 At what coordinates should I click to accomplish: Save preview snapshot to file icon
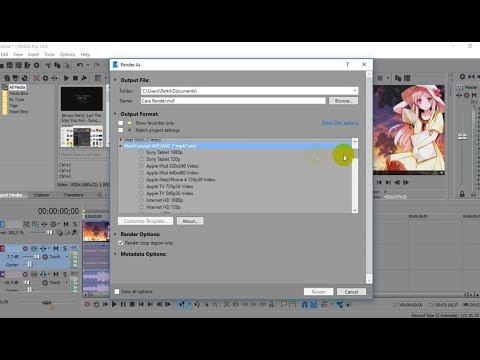(x=407, y=78)
